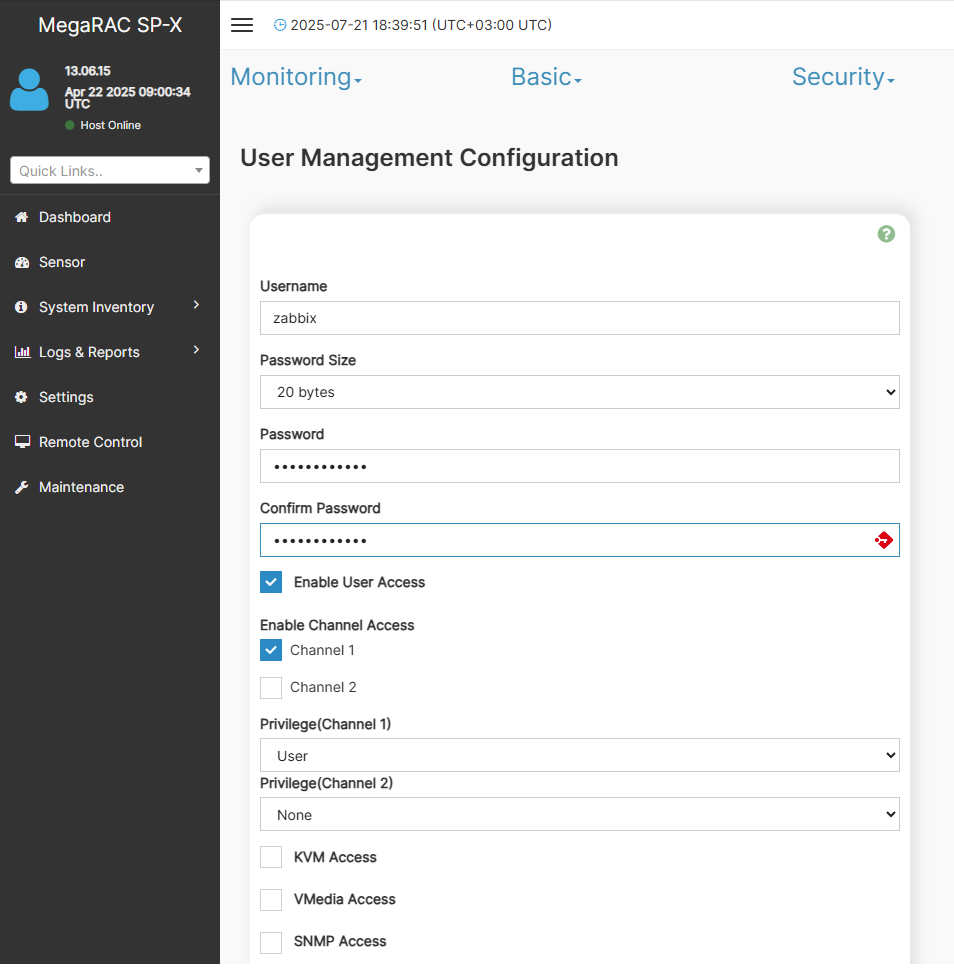Click the Settings gear icon

21,397
